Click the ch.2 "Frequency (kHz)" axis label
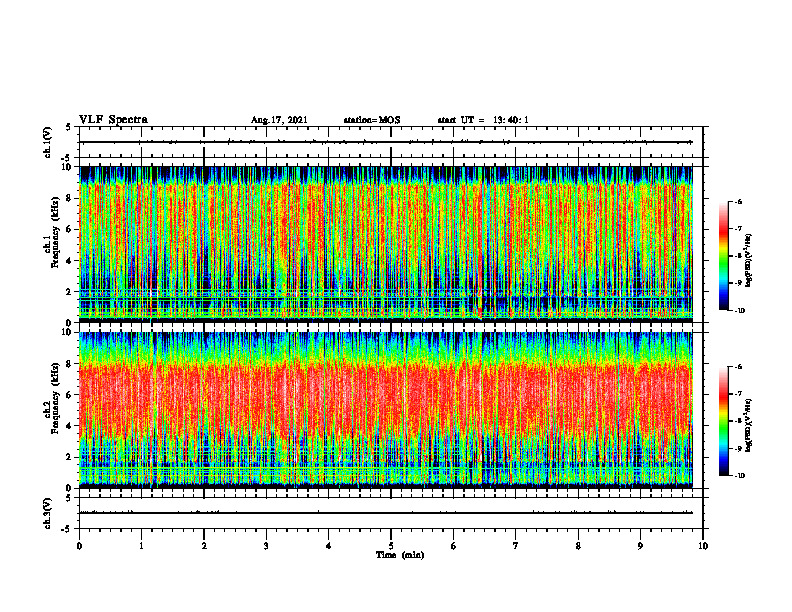Viewport: 792px width, 612px height. pos(56,398)
